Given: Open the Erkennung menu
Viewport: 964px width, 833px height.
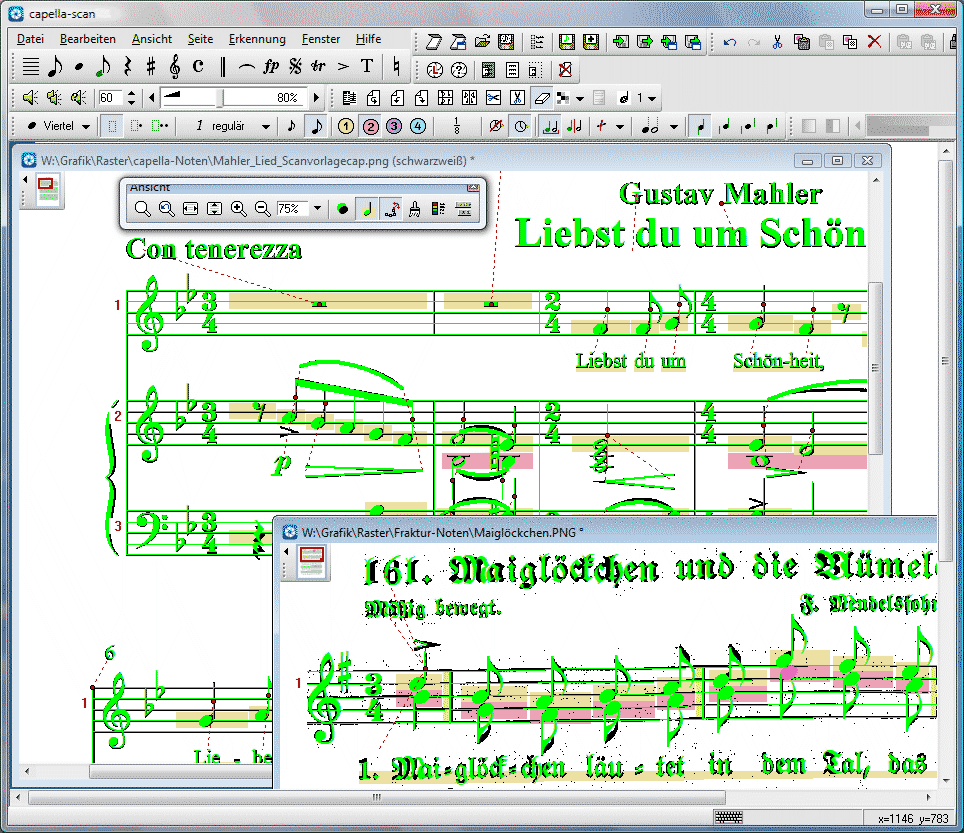Looking at the screenshot, I should pyautogui.click(x=257, y=39).
